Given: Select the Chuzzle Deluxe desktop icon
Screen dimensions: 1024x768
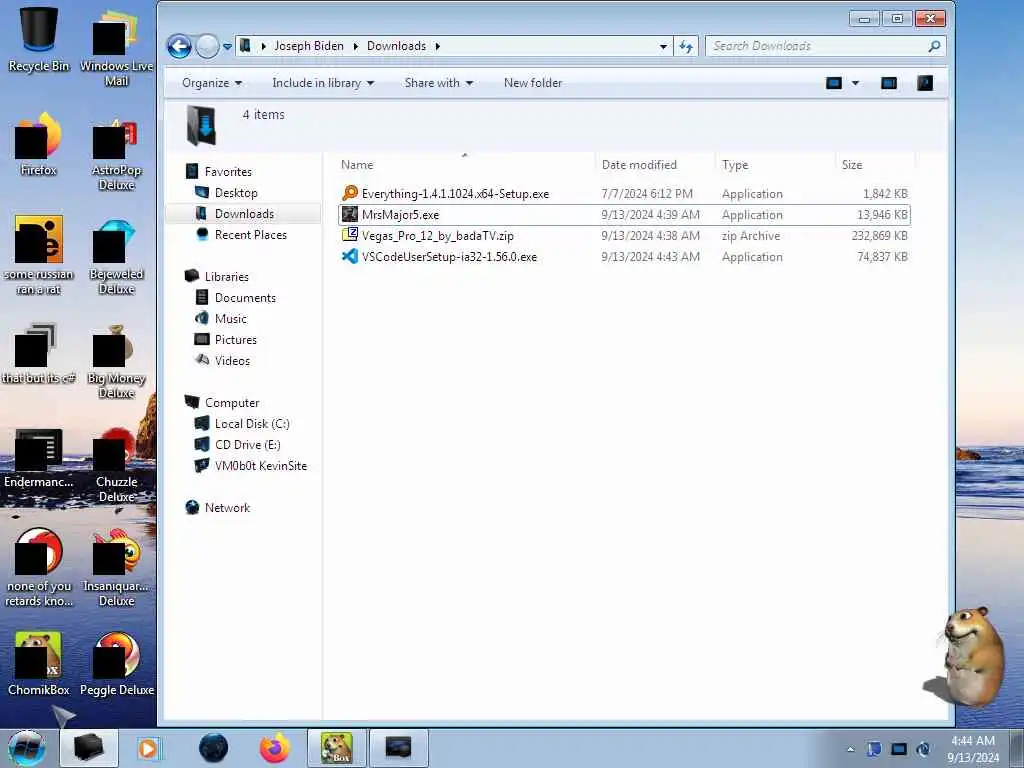Looking at the screenshot, I should tap(116, 464).
